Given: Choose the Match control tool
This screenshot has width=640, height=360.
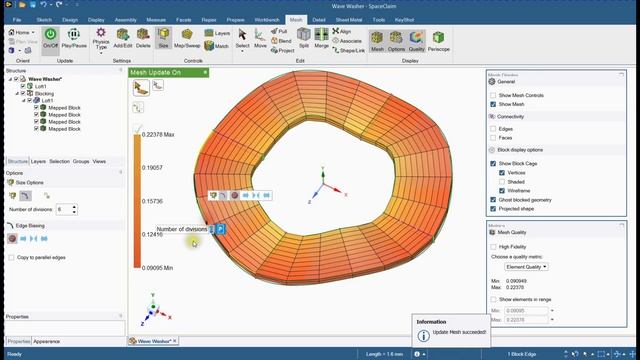Looking at the screenshot, I should pos(216,46).
